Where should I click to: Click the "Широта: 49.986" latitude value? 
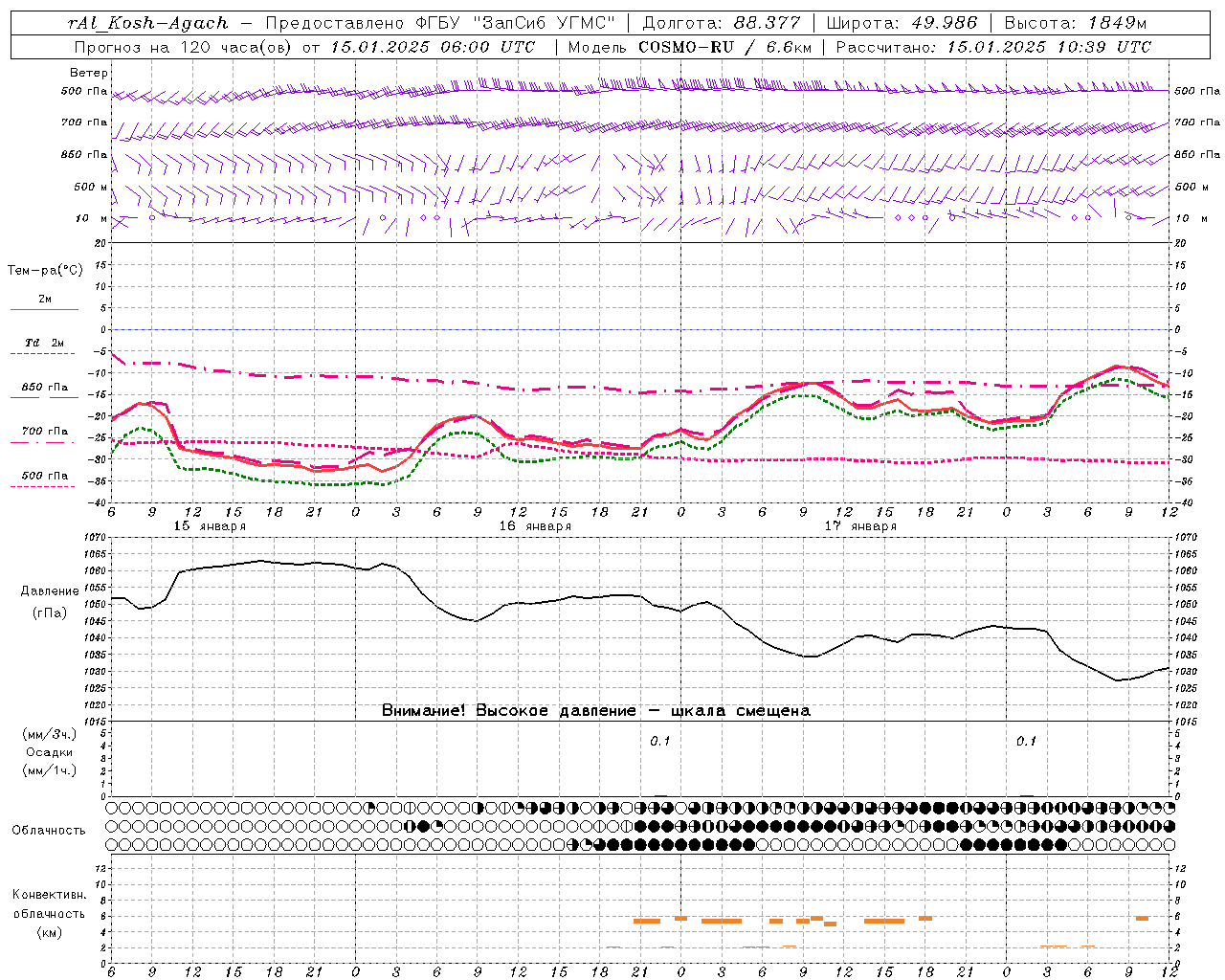902,23
